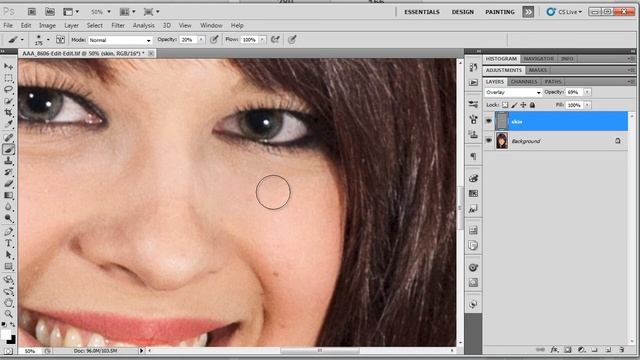
Task: Switch to Essentials workspace
Action: [422, 12]
